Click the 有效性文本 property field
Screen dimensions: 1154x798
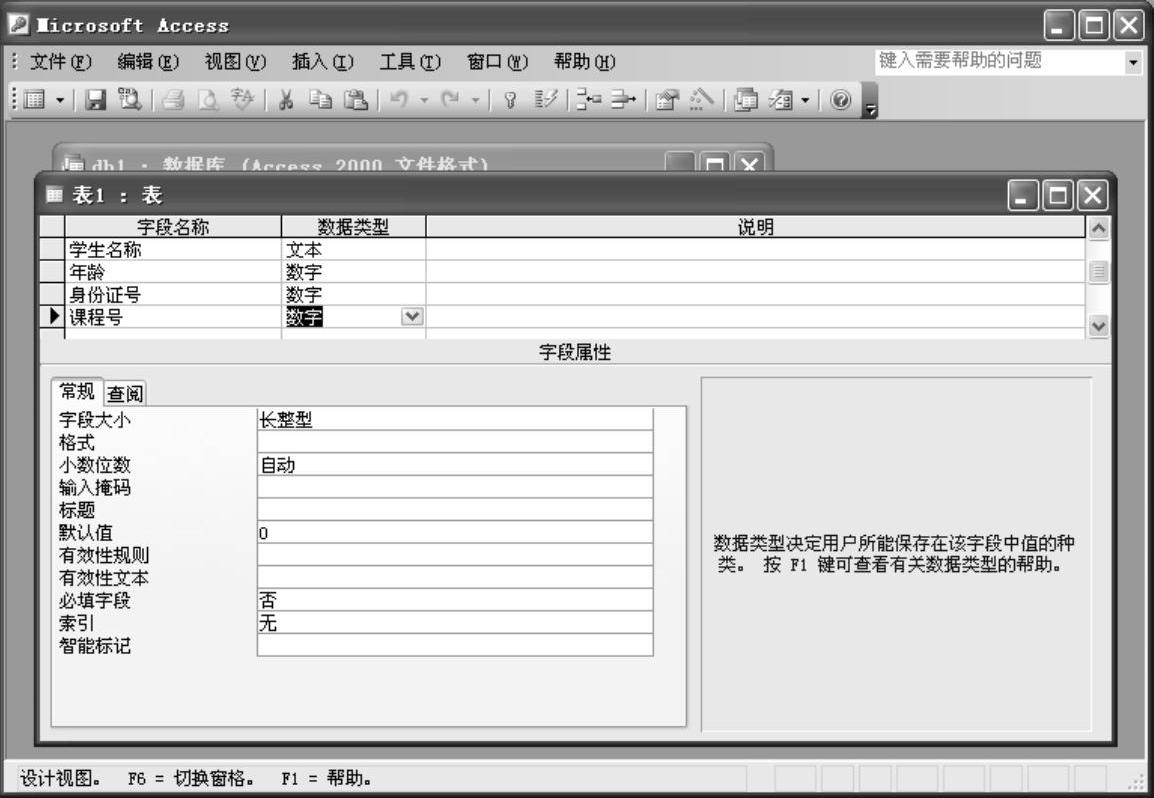[455, 578]
